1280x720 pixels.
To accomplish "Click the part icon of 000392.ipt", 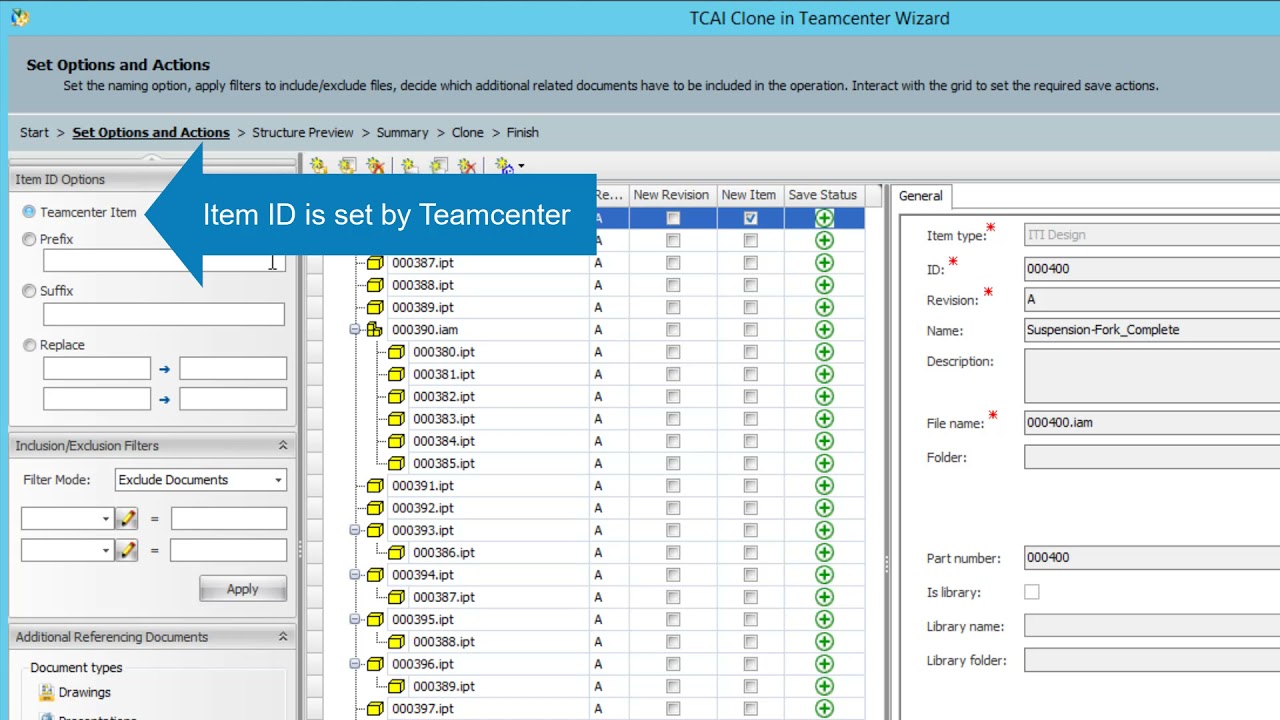I will (375, 508).
